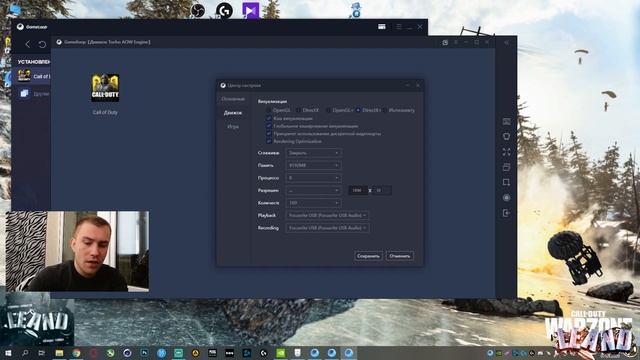Viewport: 640px width, 360px height.
Task: Switch to the Движок settings tab
Action: pos(233,113)
